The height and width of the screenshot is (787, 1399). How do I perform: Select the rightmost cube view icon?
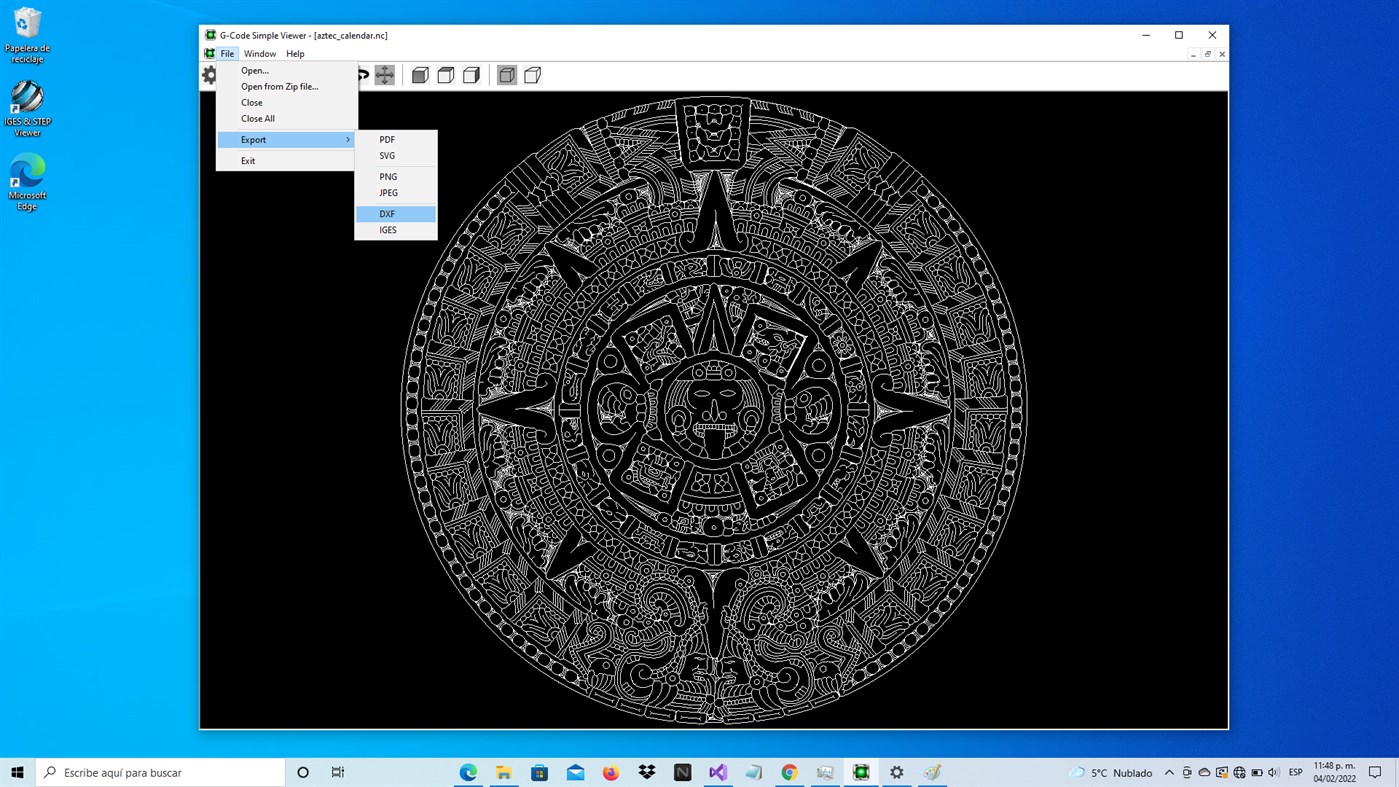click(531, 74)
